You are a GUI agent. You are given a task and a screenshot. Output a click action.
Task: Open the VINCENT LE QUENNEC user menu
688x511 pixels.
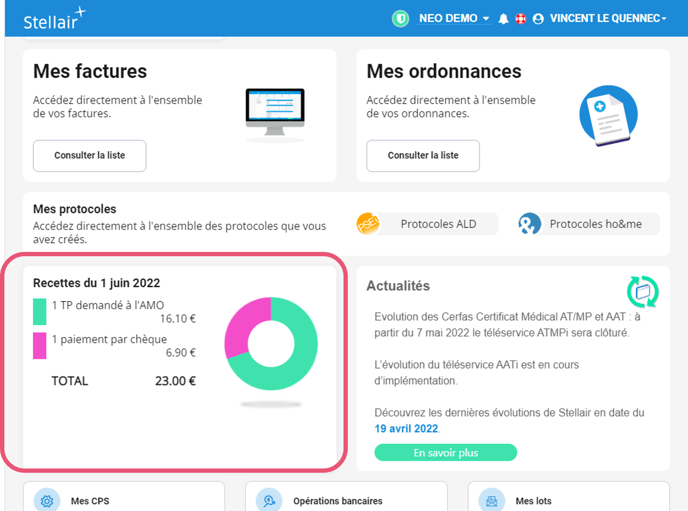608,19
